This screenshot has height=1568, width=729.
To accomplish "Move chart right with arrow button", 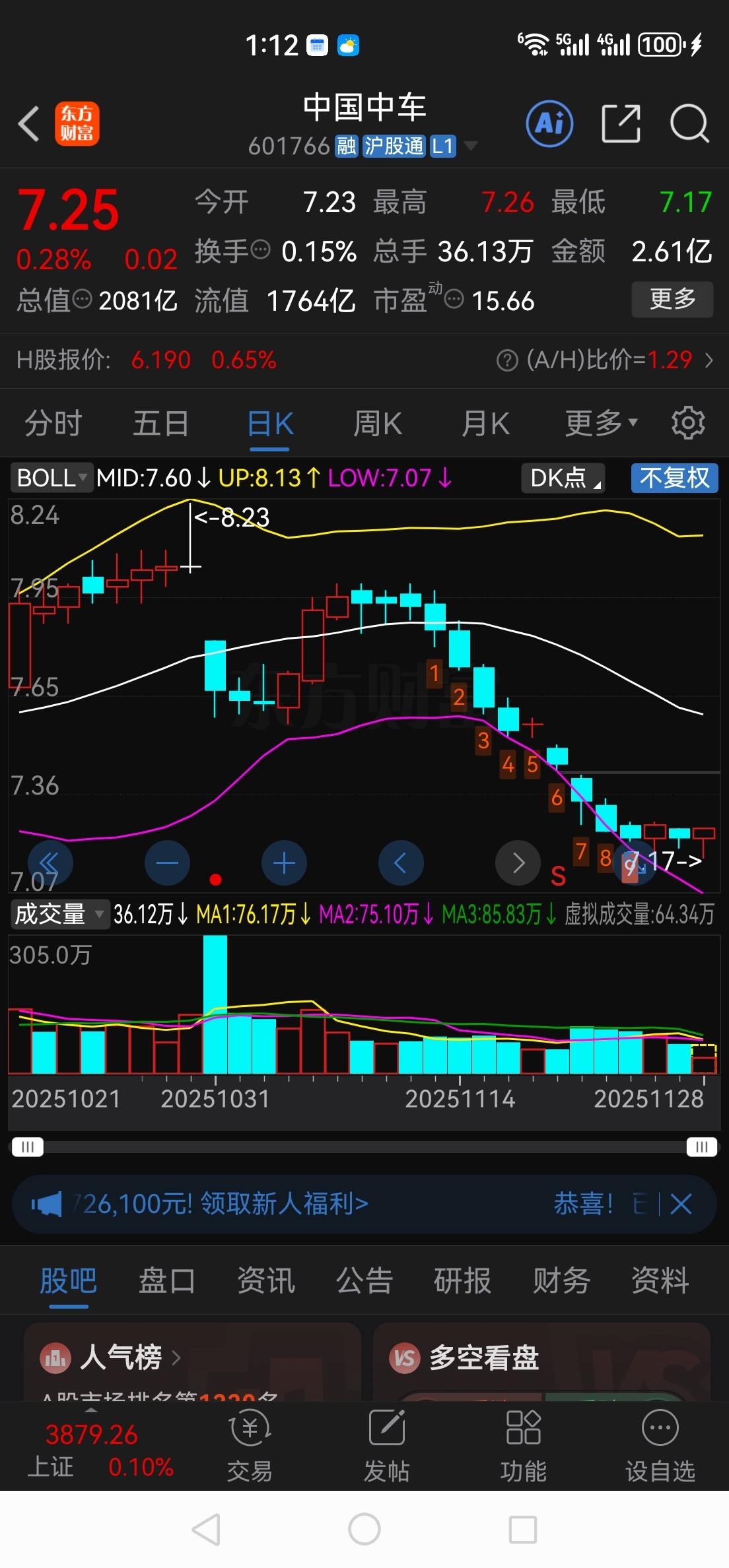I will [518, 863].
